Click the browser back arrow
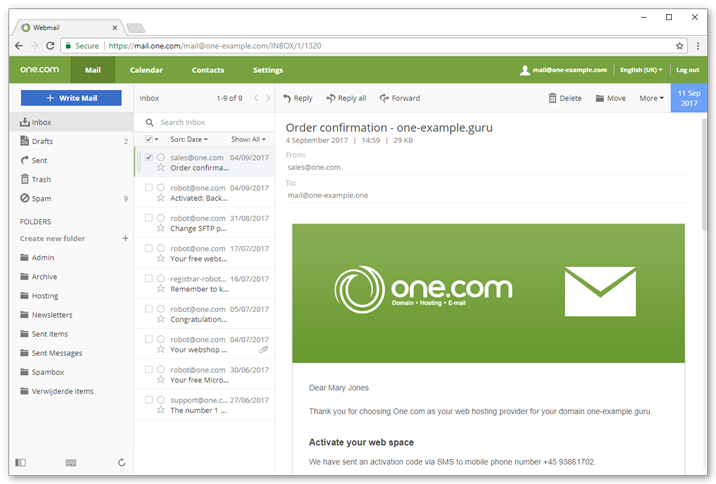Viewport: 716px width, 484px height. (19, 46)
